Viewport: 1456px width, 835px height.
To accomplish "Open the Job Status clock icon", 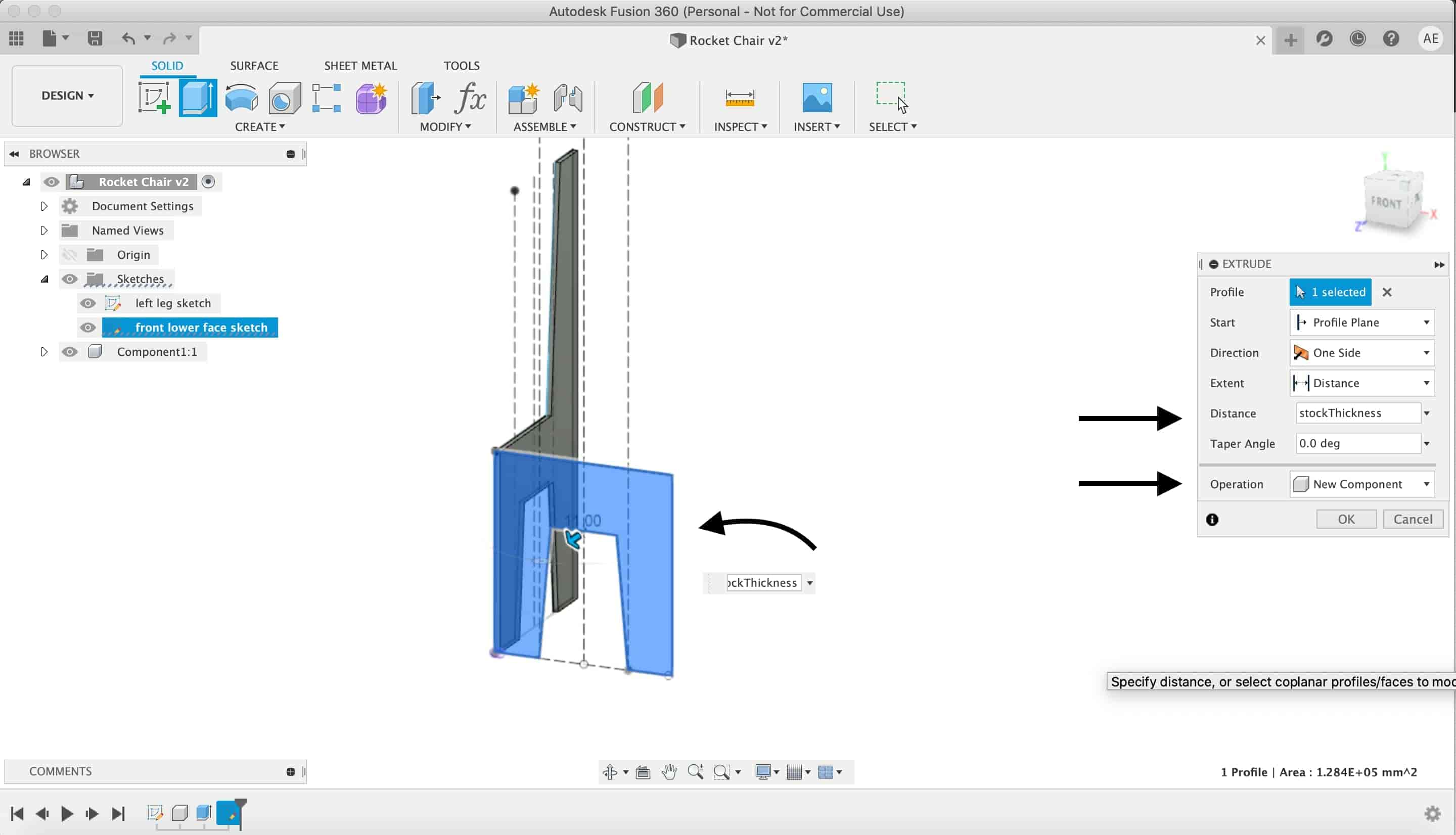I will pos(1357,39).
